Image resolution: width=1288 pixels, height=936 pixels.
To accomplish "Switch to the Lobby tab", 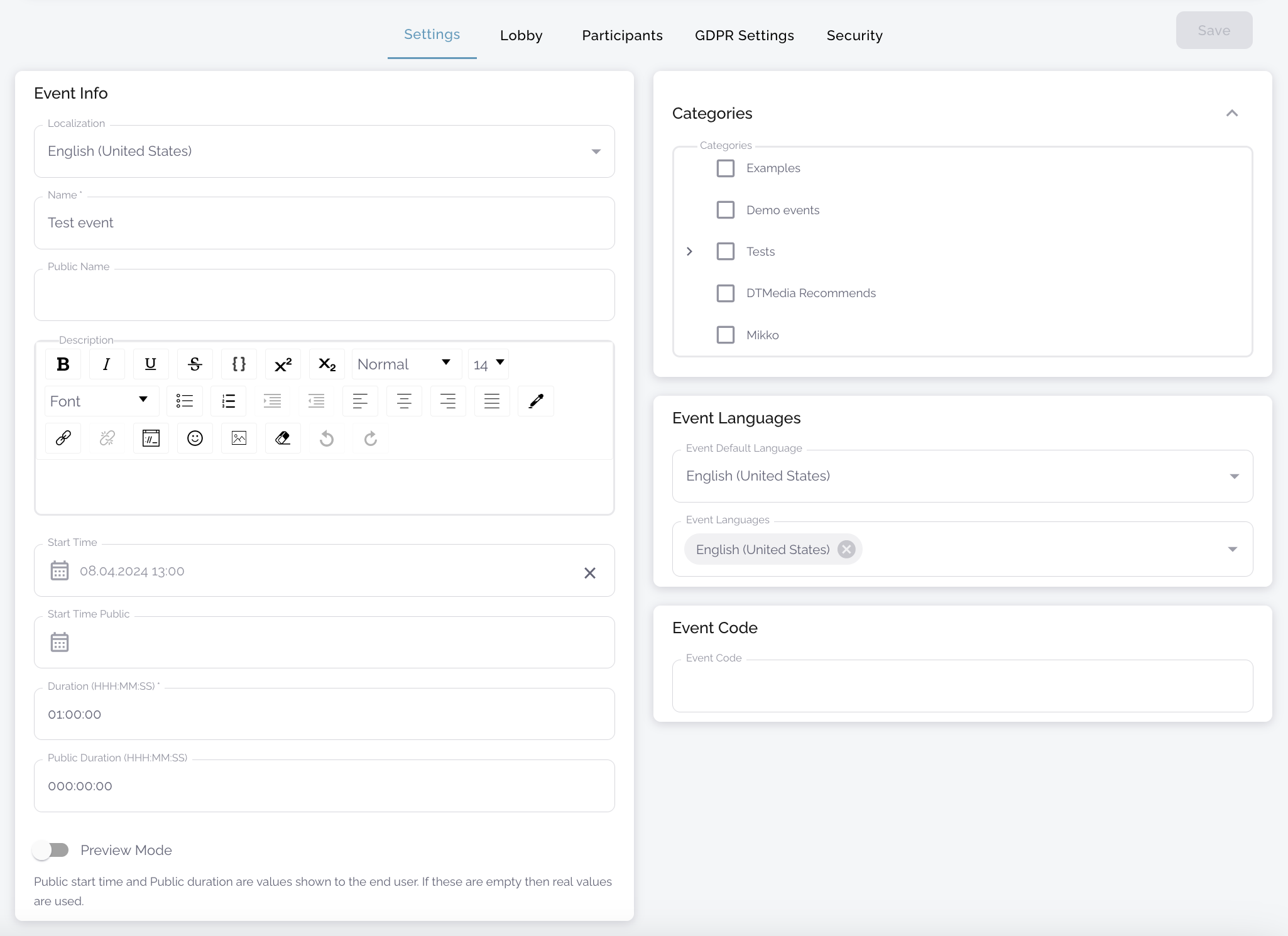I will (x=521, y=35).
